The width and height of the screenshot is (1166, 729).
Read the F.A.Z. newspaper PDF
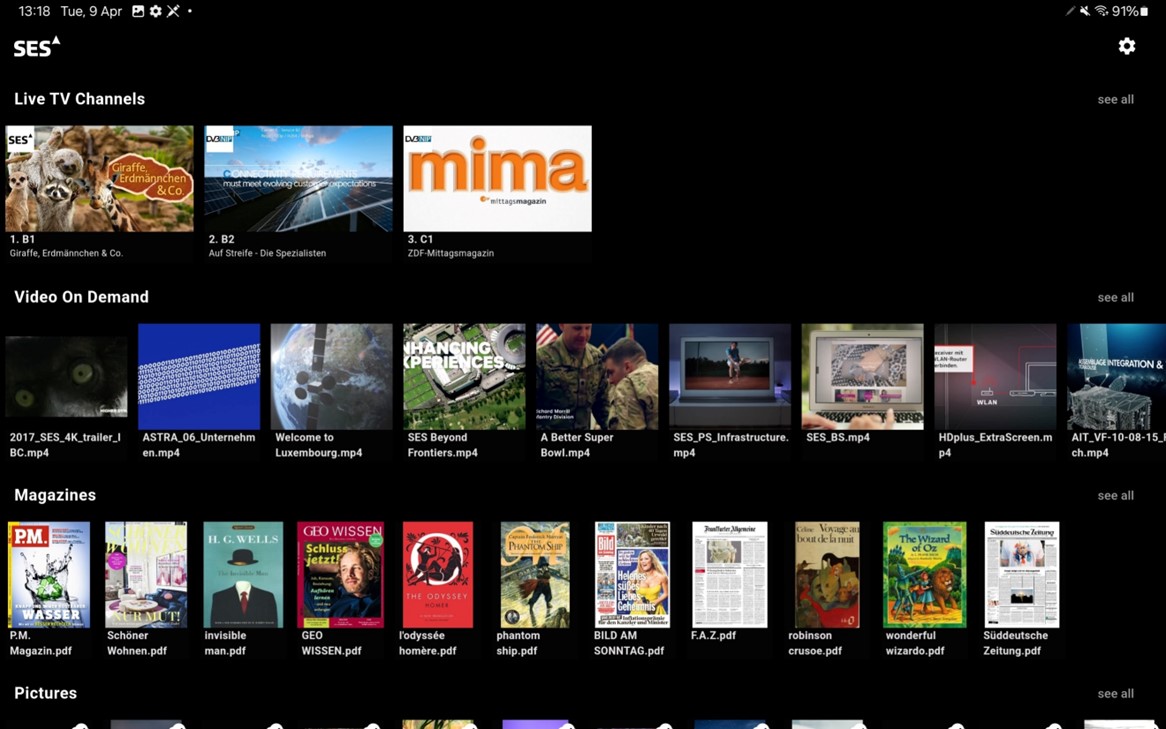[729, 574]
